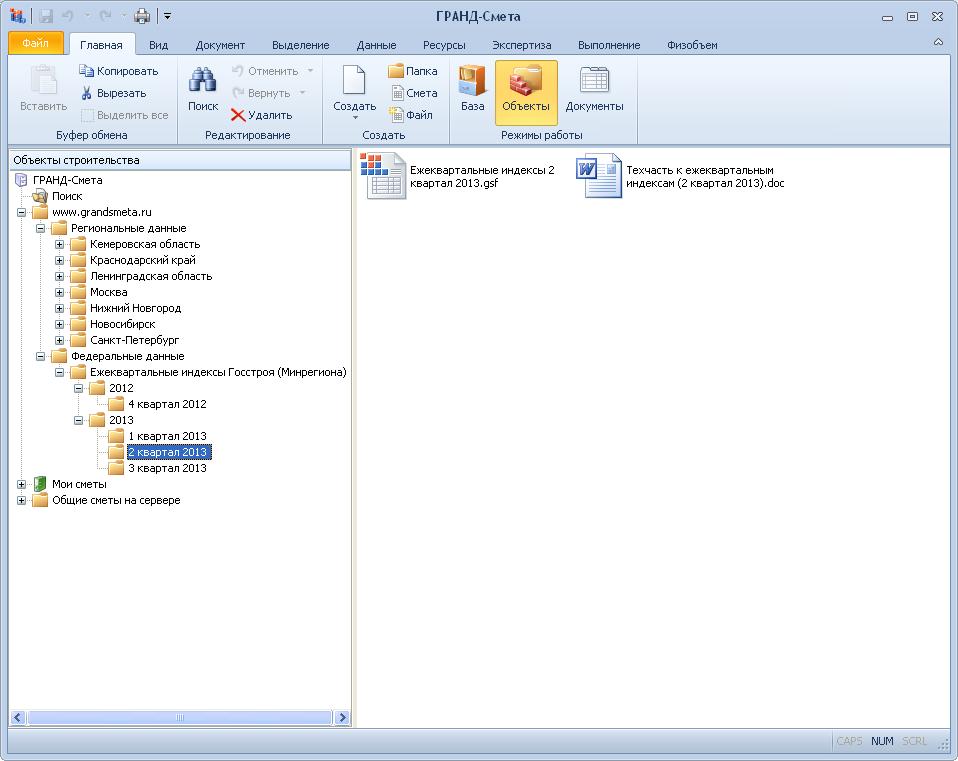958x761 pixels.
Task: Open the quick access toolbar customize arrow
Action: [167, 16]
